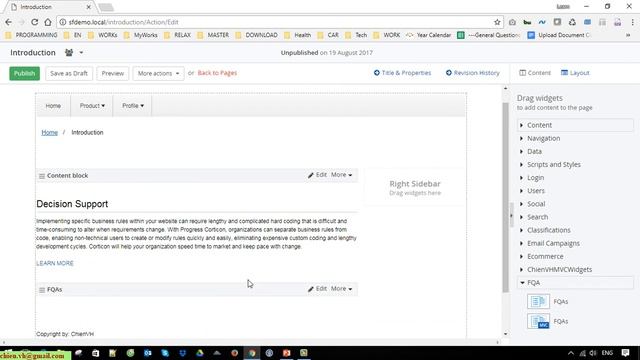Click the camera extension icon
640x360 pixels.
tap(512, 22)
